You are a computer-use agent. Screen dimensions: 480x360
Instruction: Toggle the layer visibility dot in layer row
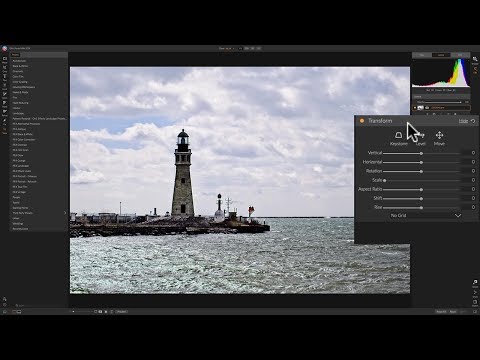415,108
